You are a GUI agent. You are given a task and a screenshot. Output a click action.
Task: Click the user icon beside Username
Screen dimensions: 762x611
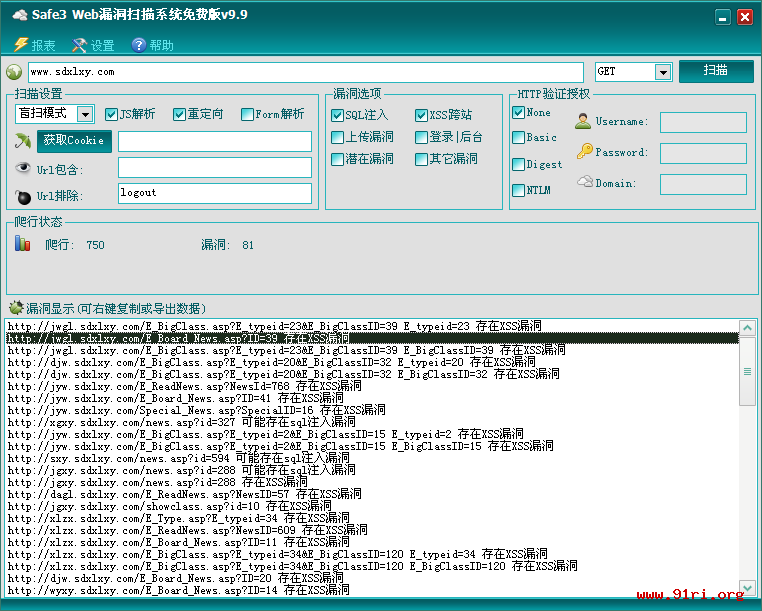[583, 121]
